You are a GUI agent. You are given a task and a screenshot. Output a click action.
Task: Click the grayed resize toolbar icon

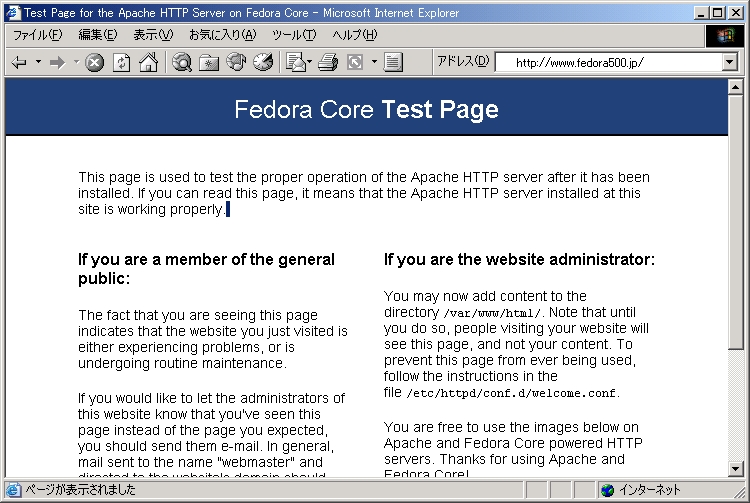coord(355,62)
